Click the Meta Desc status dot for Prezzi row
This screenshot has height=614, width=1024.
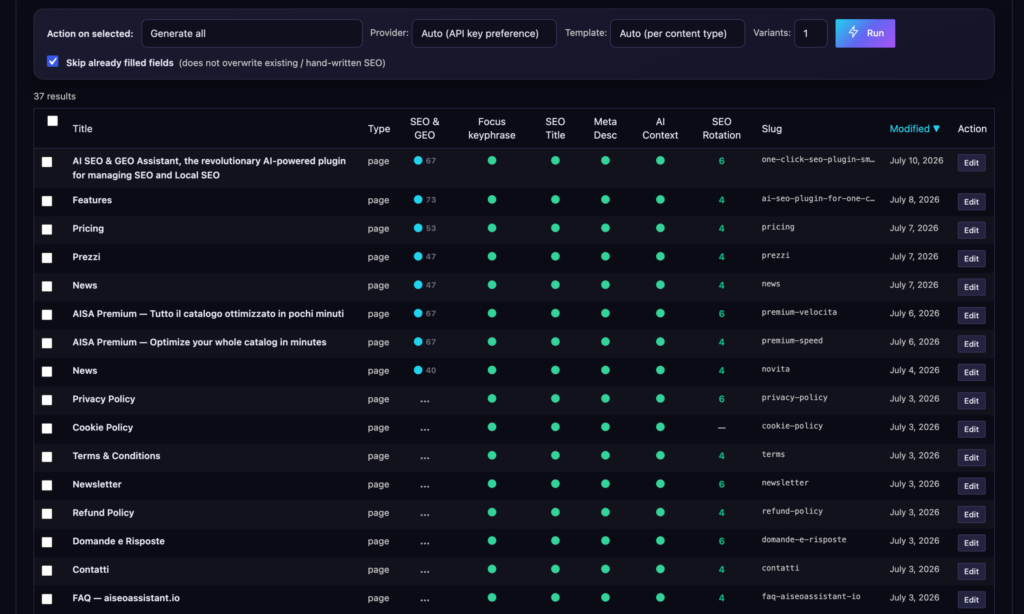coord(605,257)
